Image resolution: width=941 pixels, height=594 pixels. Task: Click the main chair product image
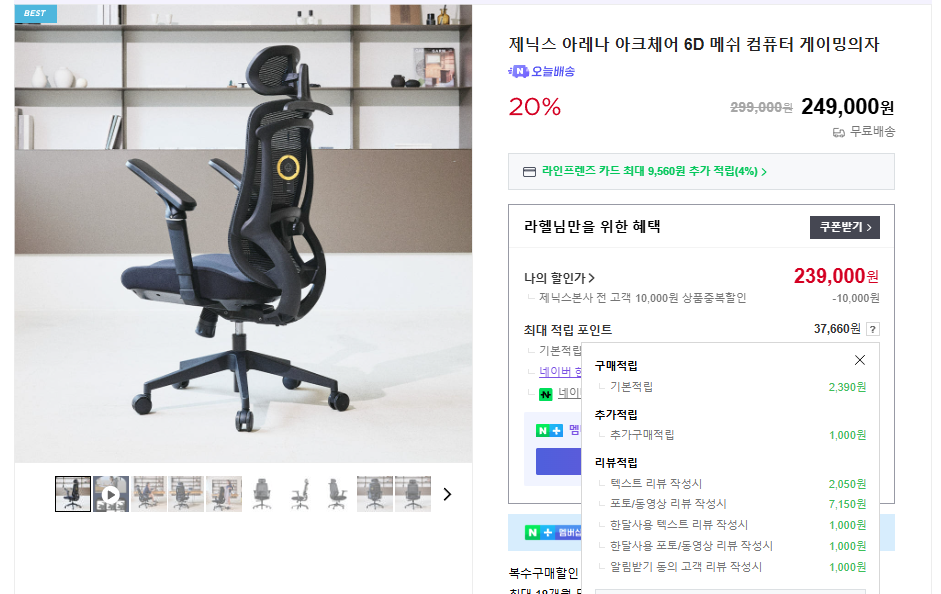[243, 233]
